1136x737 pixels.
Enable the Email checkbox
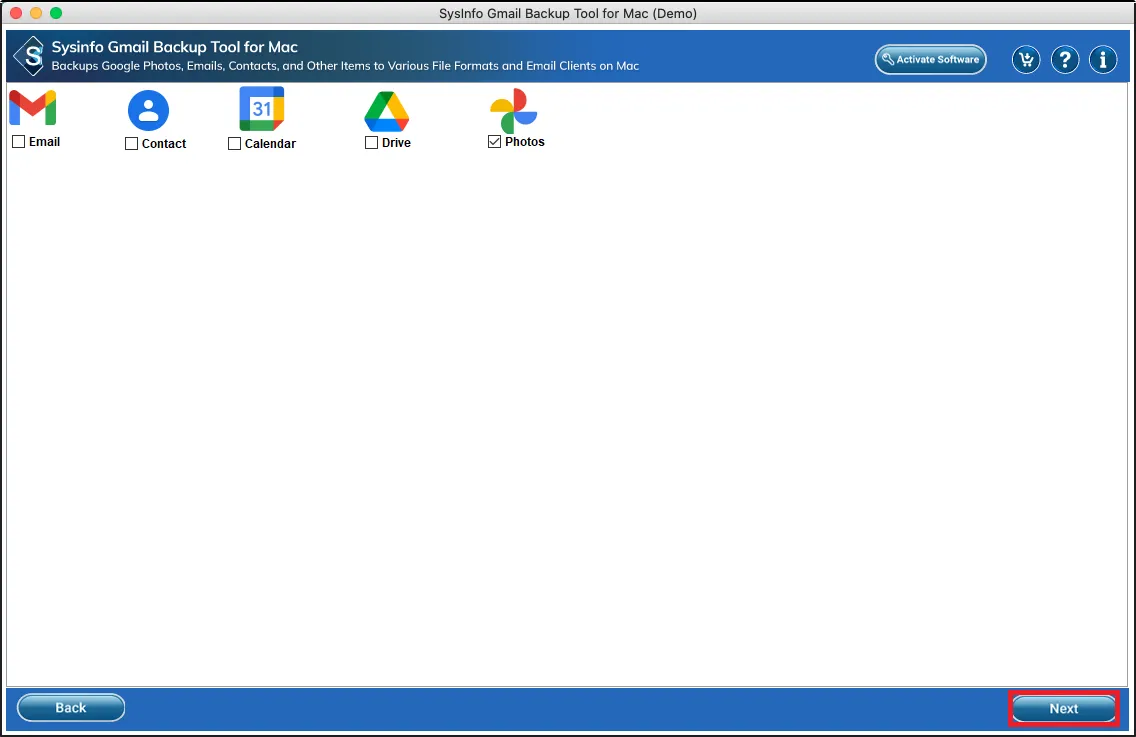tap(19, 142)
